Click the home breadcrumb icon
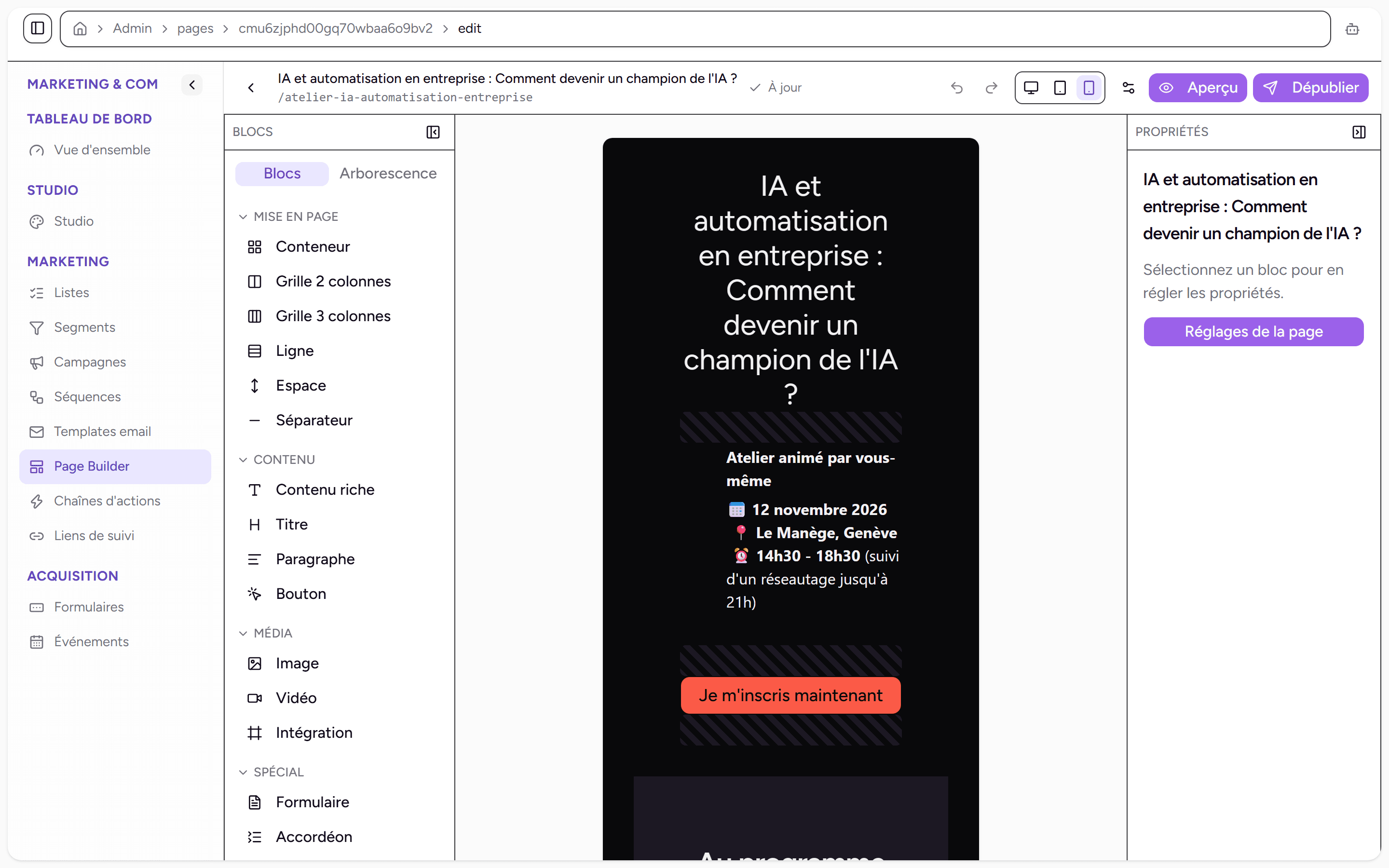The height and width of the screenshot is (868, 1389). tap(81, 29)
